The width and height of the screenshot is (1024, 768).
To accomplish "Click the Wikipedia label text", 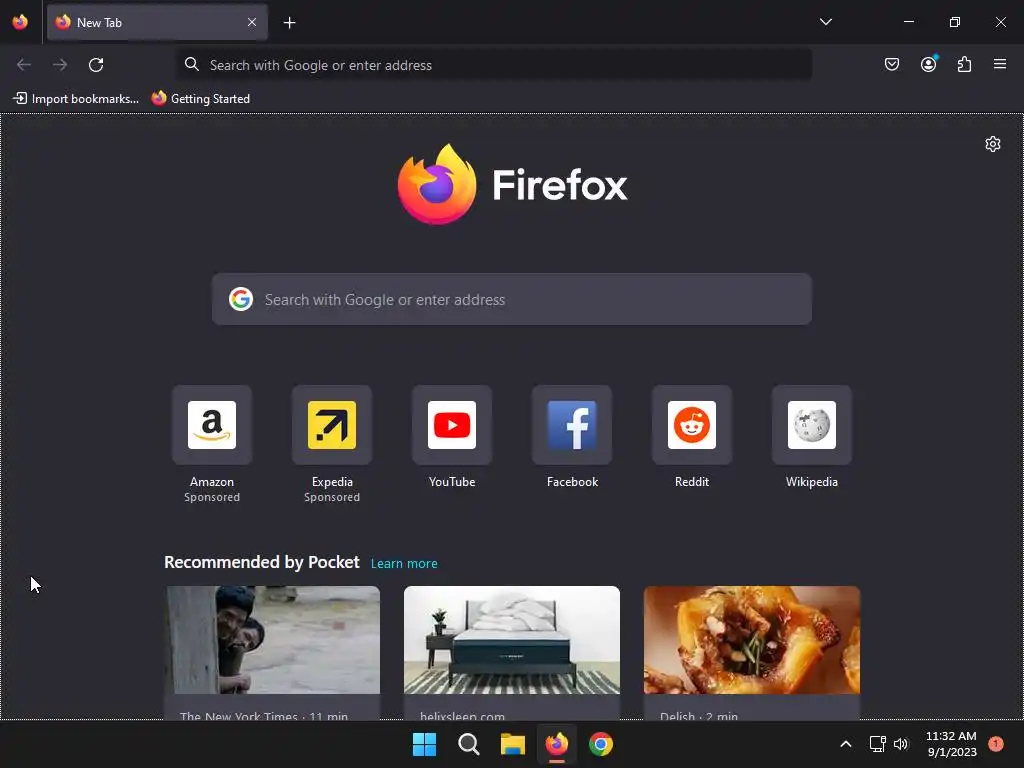I will (812, 482).
